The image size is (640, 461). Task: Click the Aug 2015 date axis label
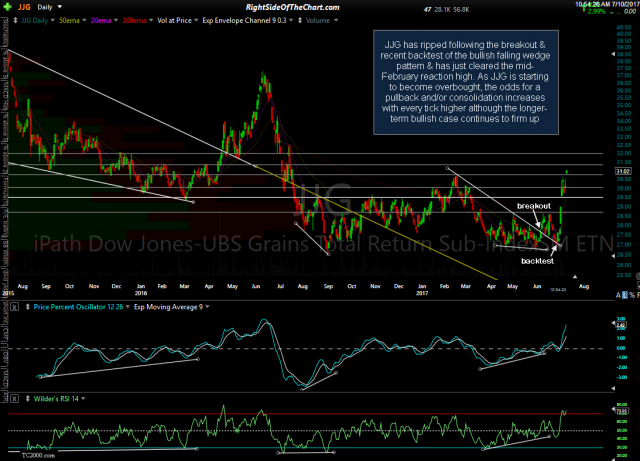22,286
